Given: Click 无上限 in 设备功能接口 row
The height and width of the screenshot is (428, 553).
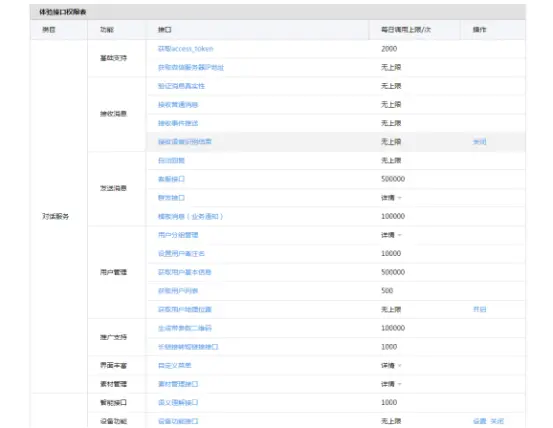Looking at the screenshot, I should tap(391, 421).
